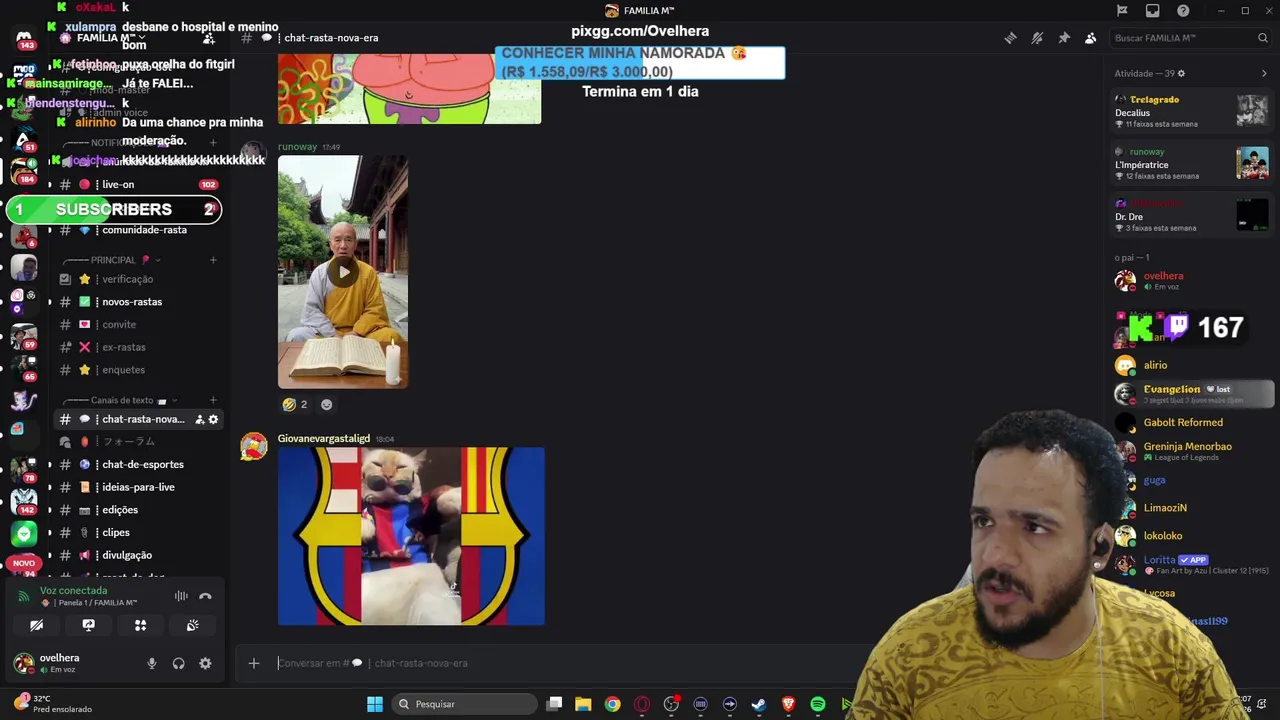Open the divulgação channel
The width and height of the screenshot is (1280, 720).
136,555
